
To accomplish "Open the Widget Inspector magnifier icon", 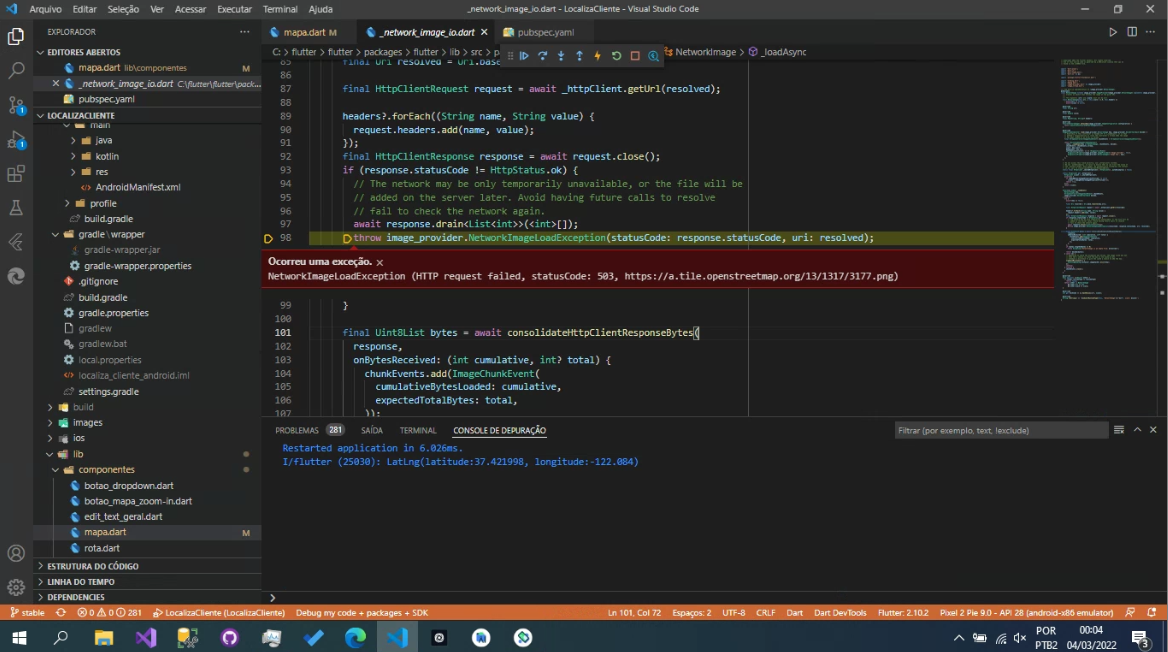I will coord(654,55).
